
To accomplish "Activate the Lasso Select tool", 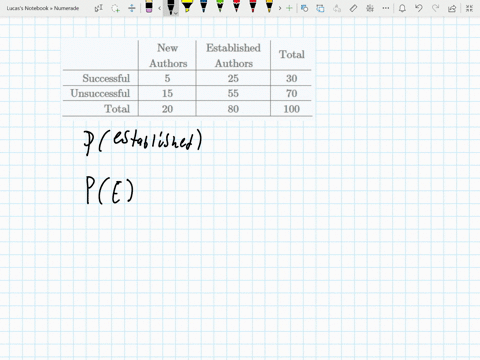I will point(115,8).
